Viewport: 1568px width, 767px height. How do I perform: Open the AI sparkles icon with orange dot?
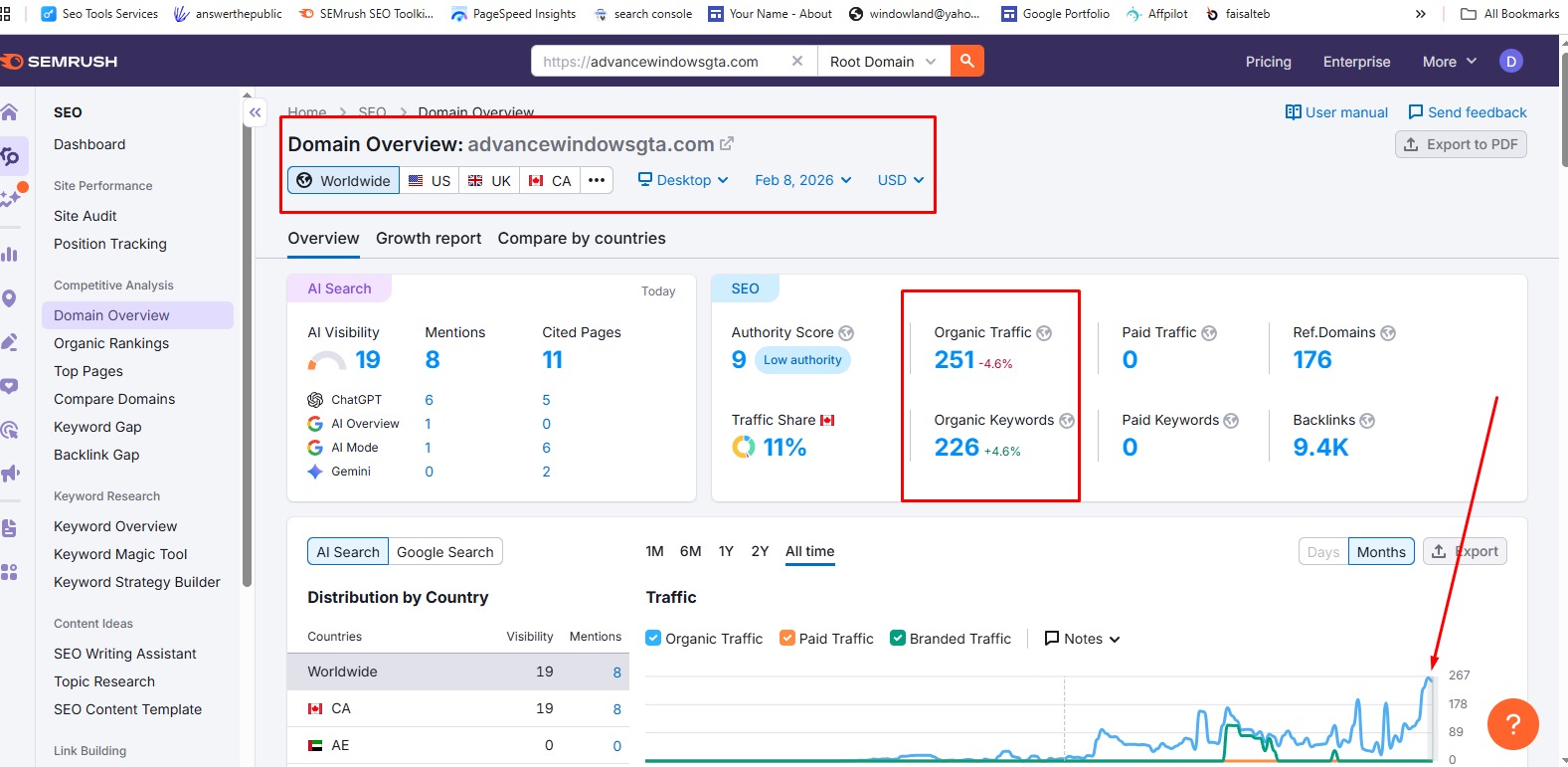point(12,196)
